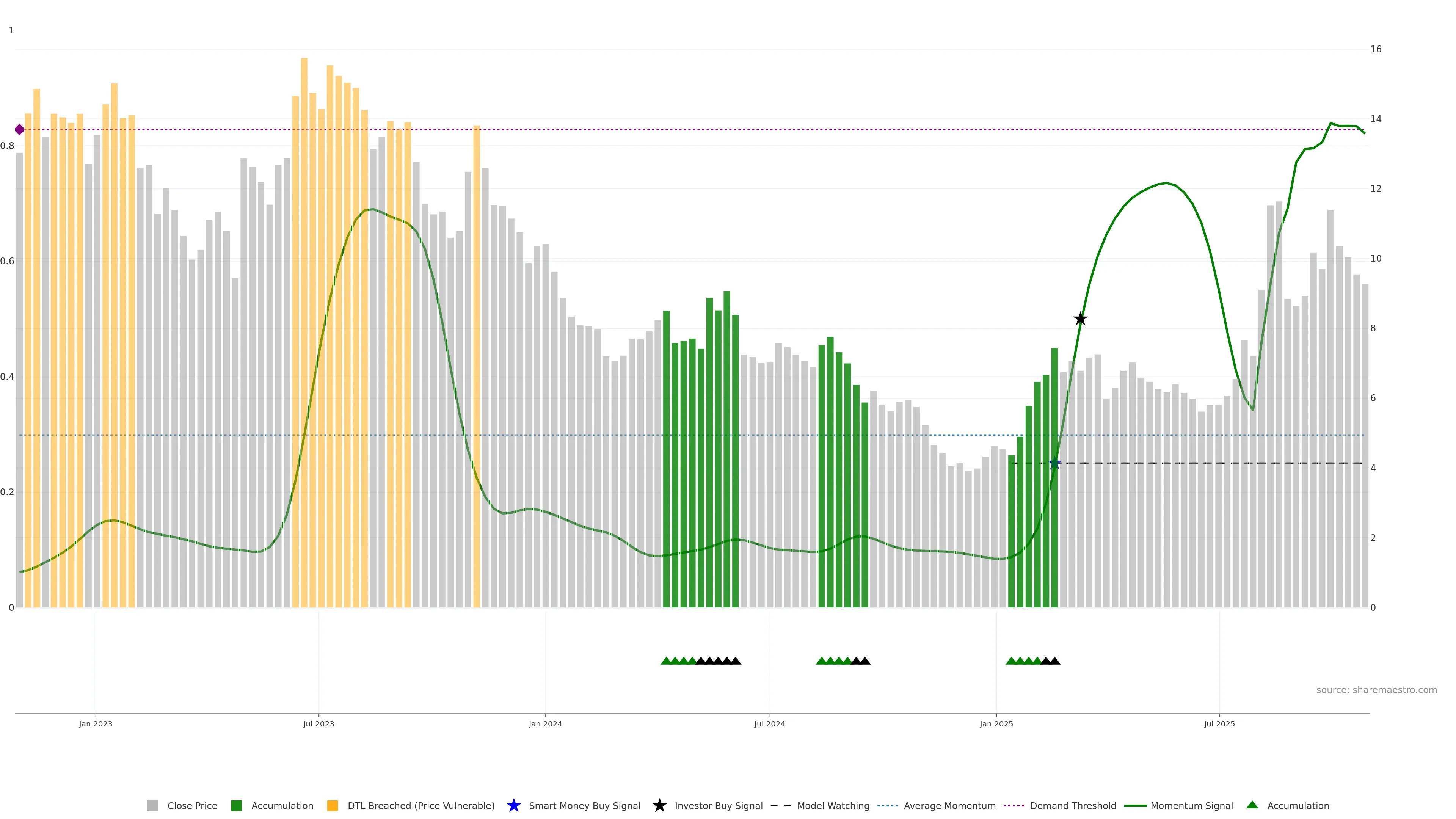
Task: Click the black Investor Buy Signal star on chart
Action: click(x=1080, y=319)
